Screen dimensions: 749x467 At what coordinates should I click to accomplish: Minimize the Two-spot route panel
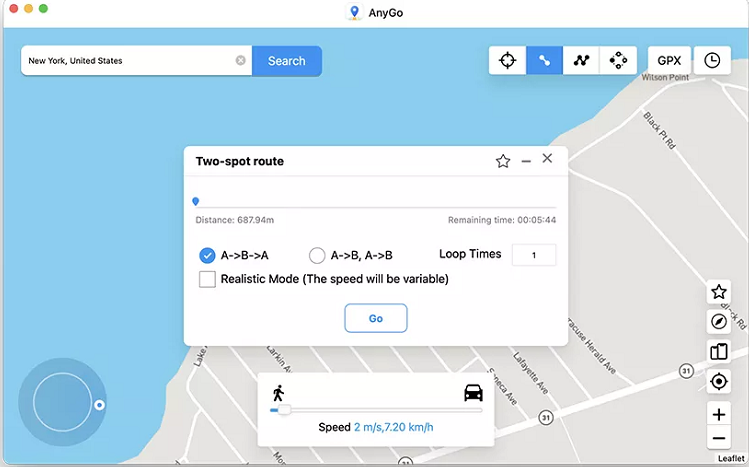(526, 161)
